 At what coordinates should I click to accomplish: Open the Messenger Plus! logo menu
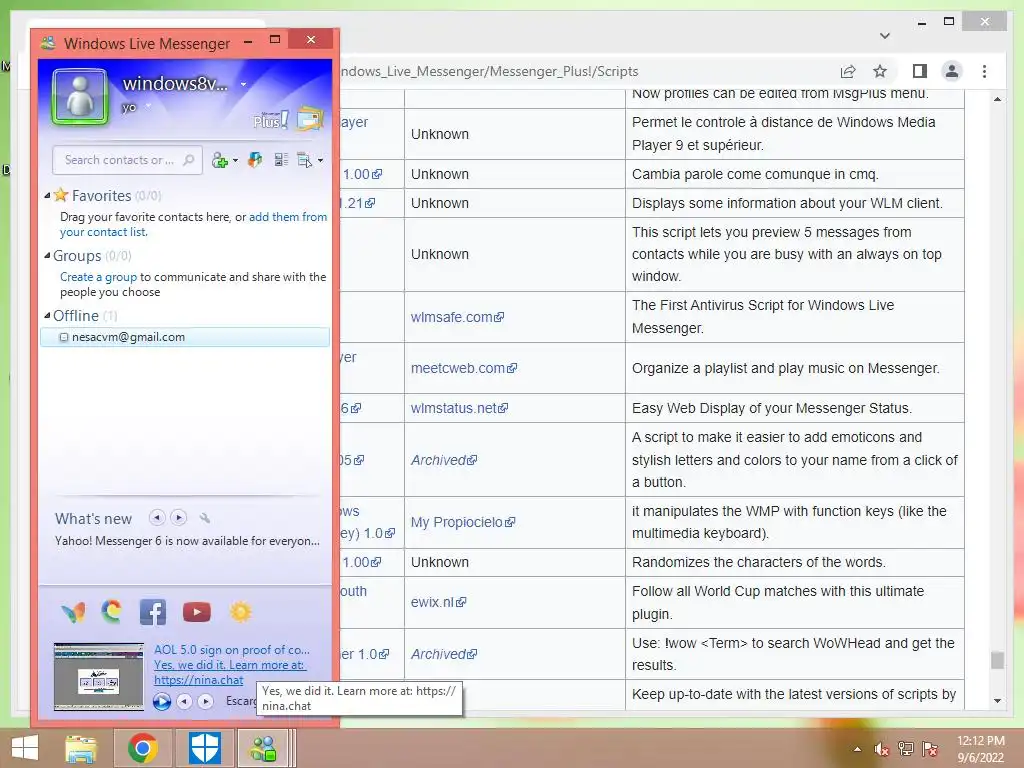(270, 120)
